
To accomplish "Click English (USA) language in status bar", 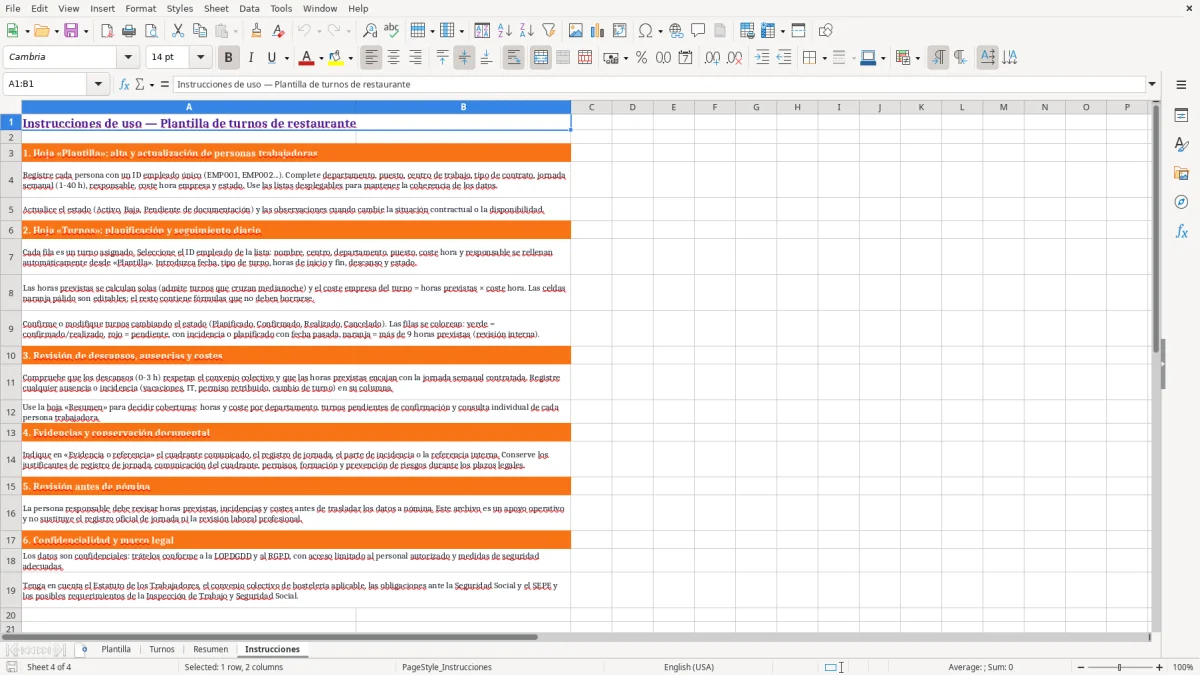I will click(689, 667).
